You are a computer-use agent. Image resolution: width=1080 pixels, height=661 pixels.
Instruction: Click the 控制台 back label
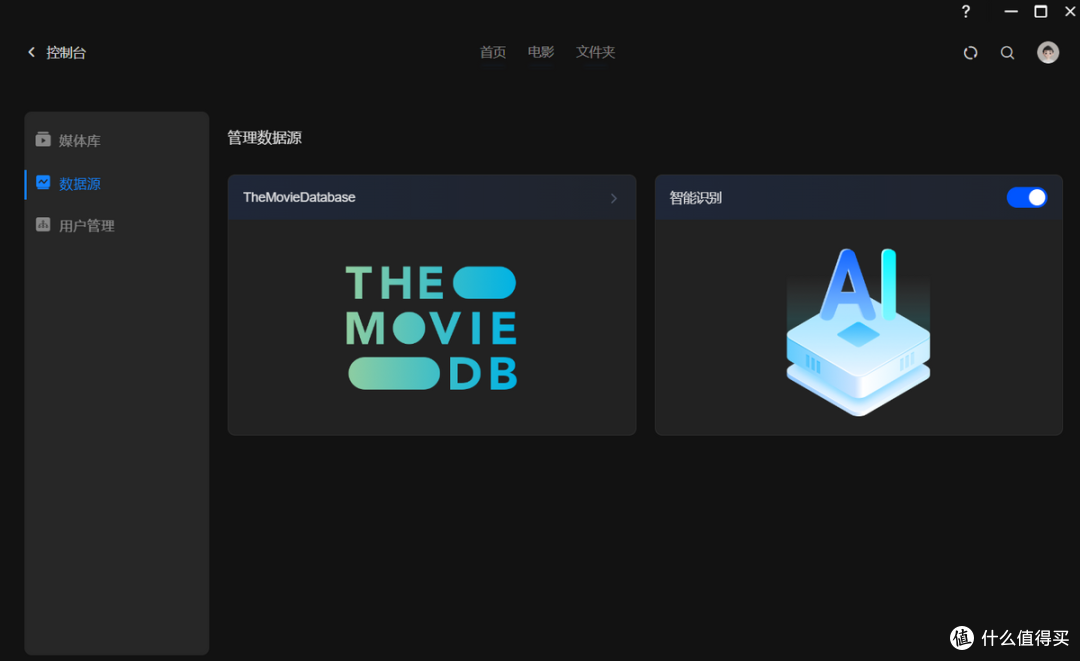(x=66, y=53)
